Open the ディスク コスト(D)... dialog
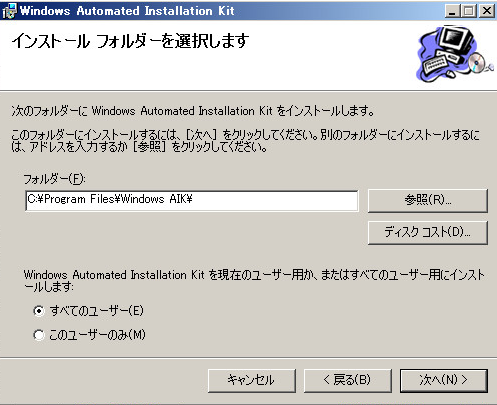The width and height of the screenshot is (497, 405). (428, 232)
